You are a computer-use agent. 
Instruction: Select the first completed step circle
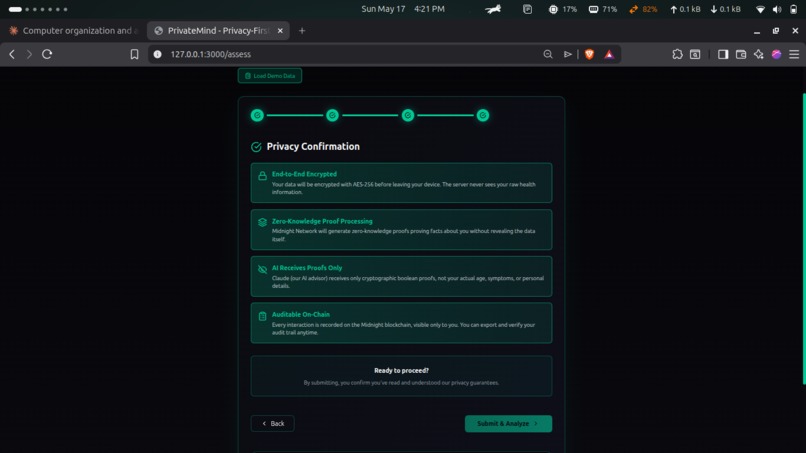(257, 115)
